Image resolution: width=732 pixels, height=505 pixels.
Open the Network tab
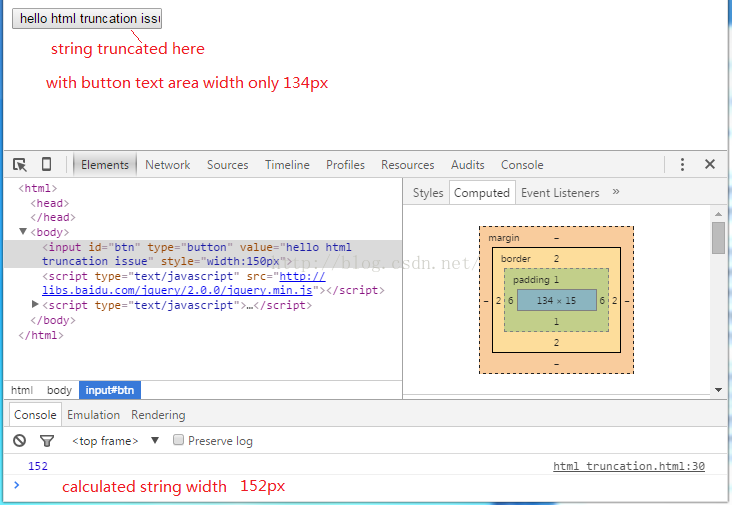168,165
